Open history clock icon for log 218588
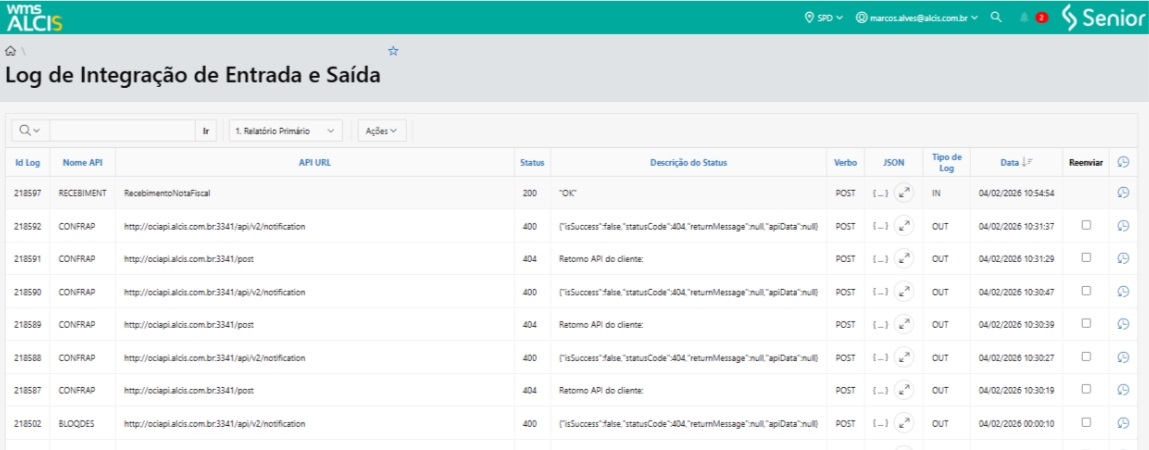Screen dimensions: 1149x450 tap(1123, 357)
